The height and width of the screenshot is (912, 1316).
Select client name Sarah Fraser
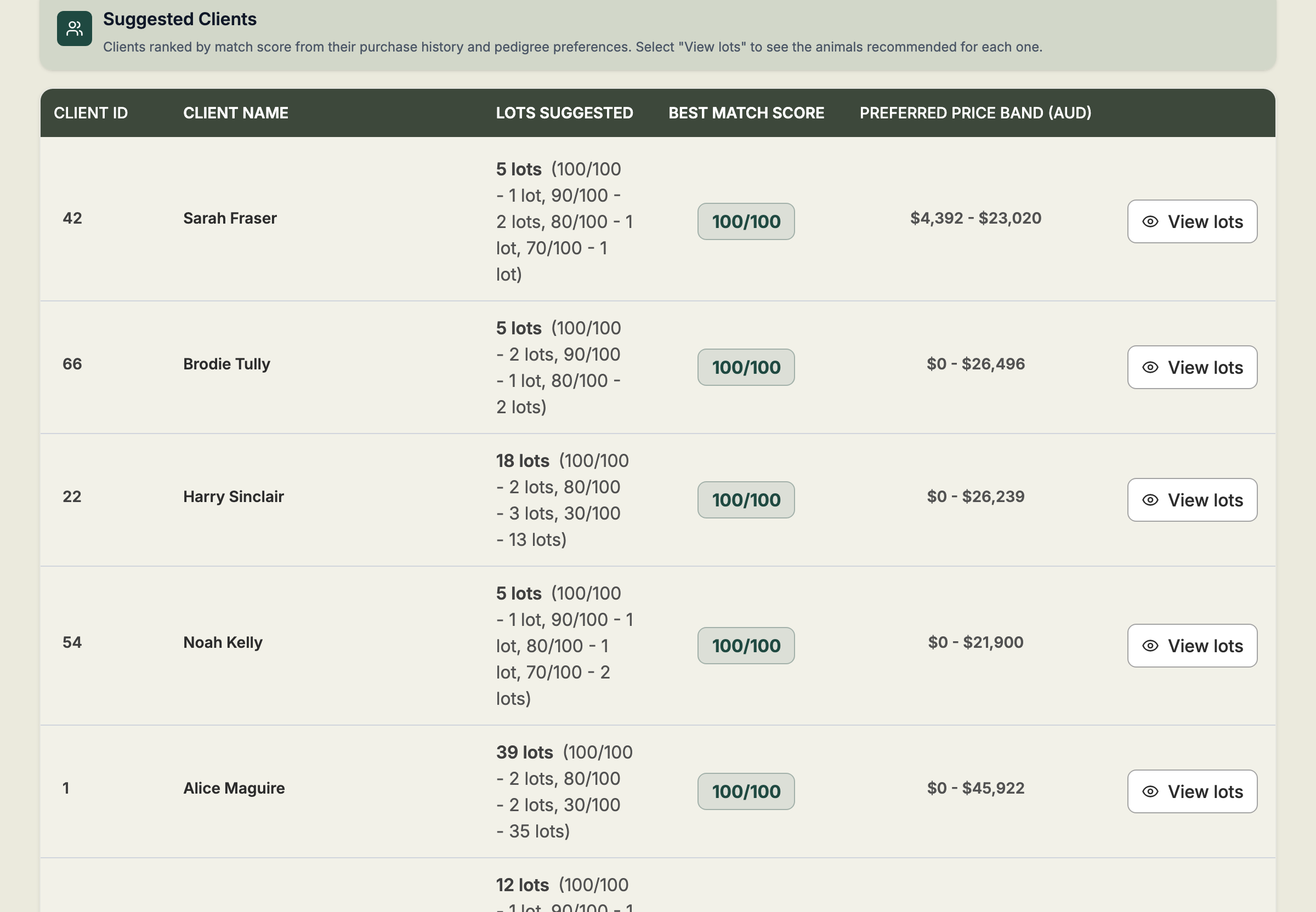pos(230,218)
